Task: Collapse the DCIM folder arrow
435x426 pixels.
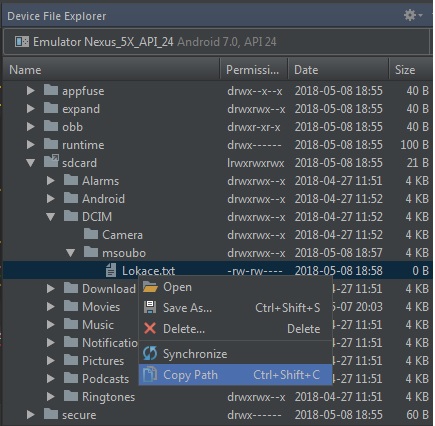Action: point(51,217)
